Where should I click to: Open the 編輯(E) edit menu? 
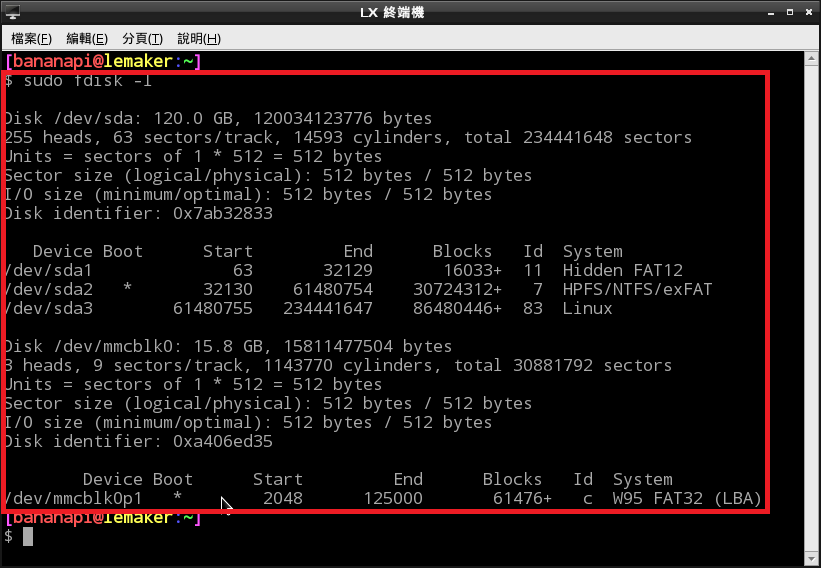pos(86,38)
